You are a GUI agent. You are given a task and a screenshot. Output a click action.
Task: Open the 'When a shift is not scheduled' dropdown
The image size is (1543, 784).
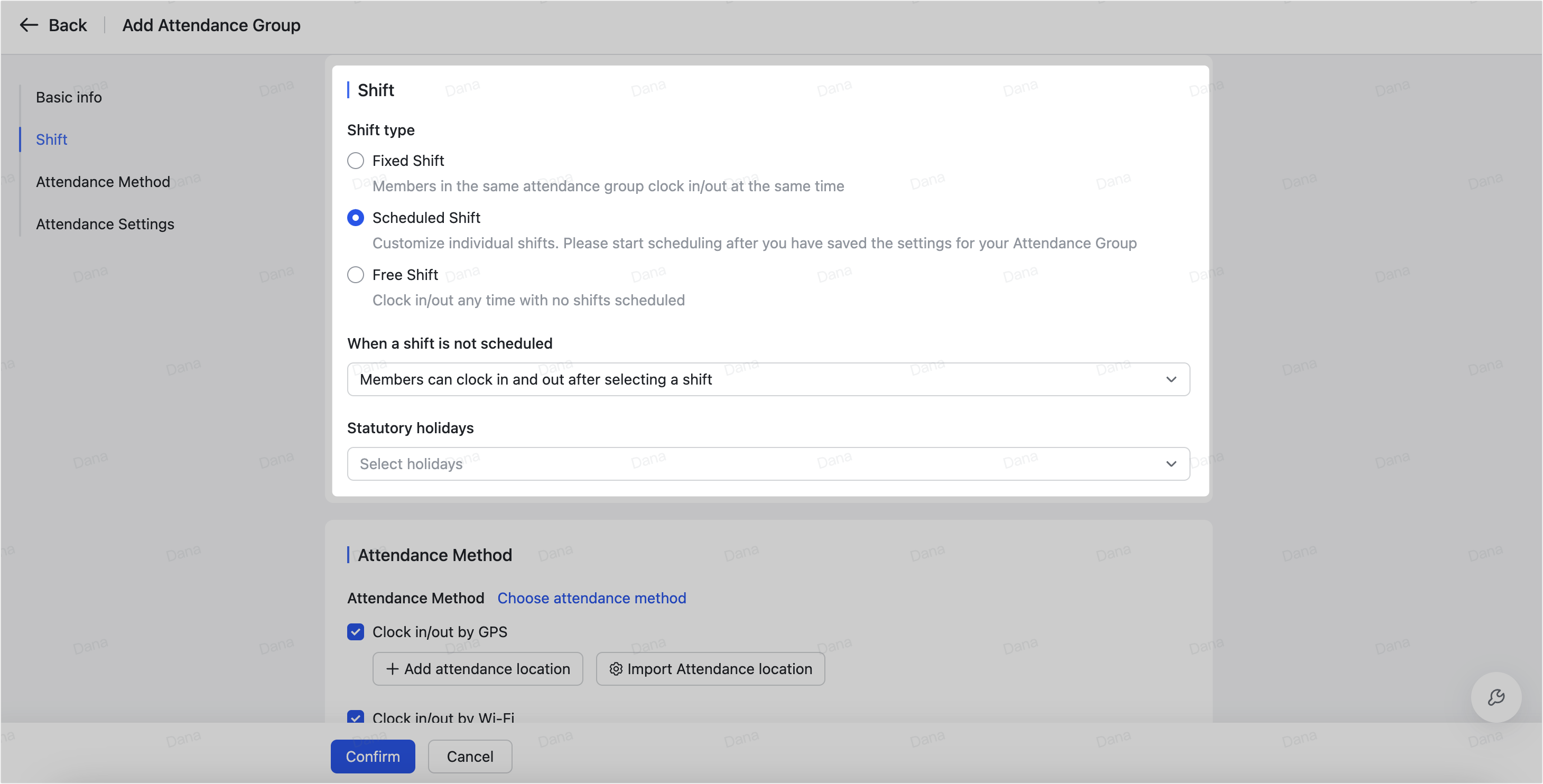tap(768, 379)
